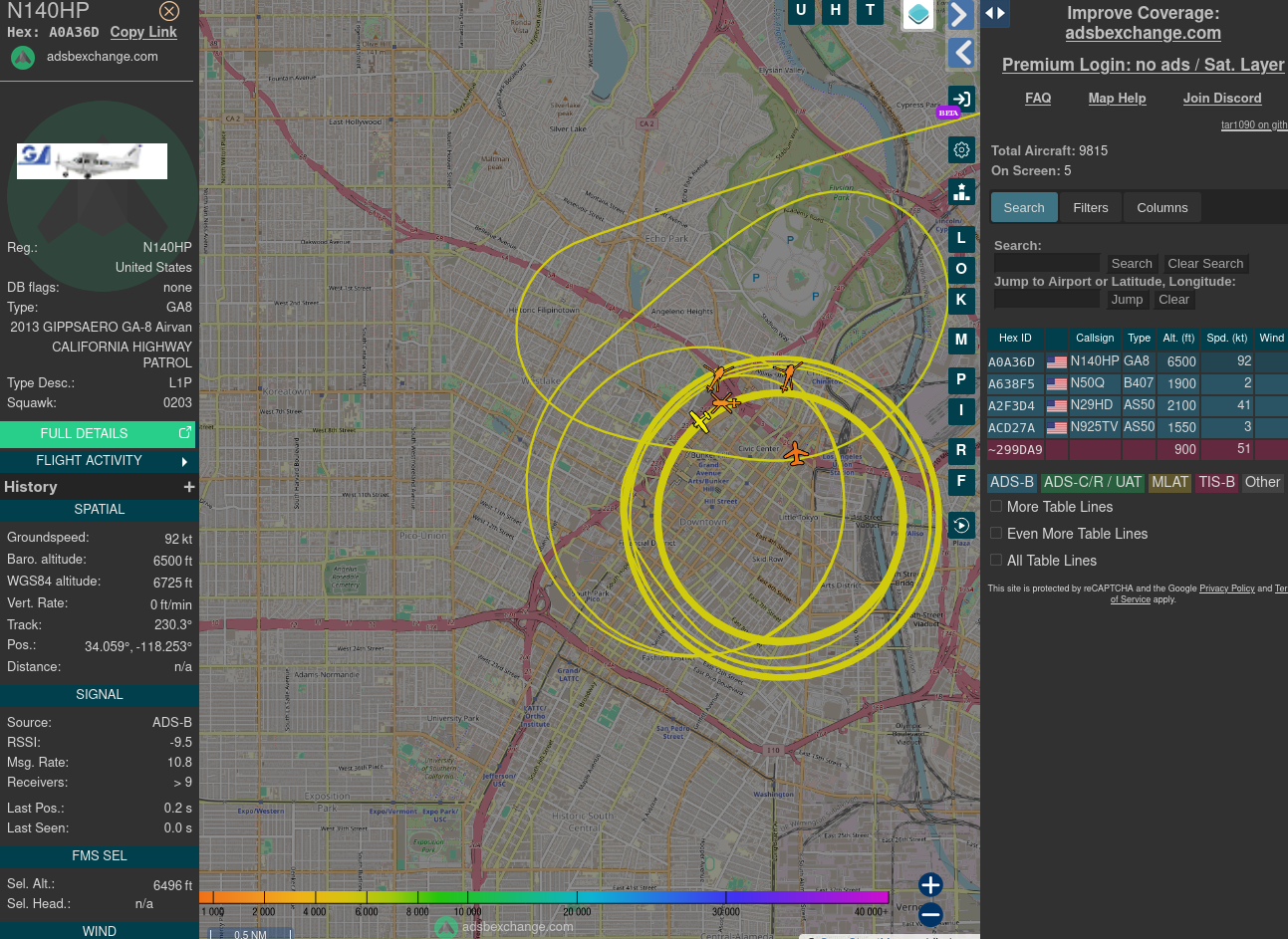Expand History with the plus icon
The width and height of the screenshot is (1288, 939).
tap(189, 487)
